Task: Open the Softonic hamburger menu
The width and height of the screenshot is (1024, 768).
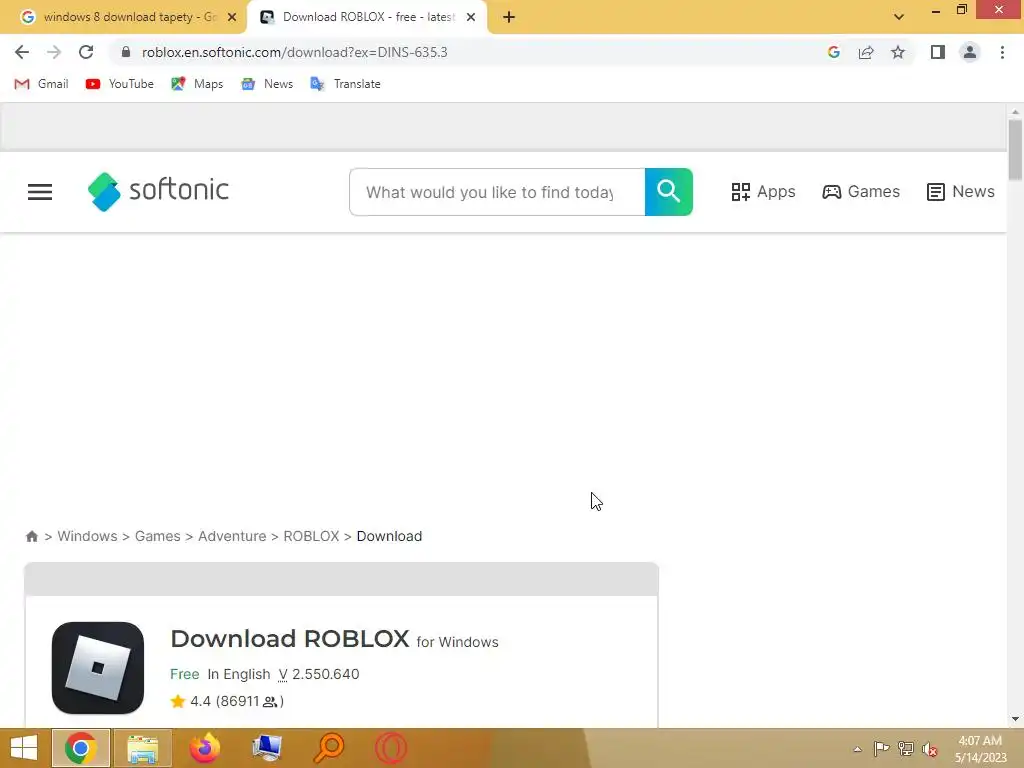Action: (x=40, y=192)
